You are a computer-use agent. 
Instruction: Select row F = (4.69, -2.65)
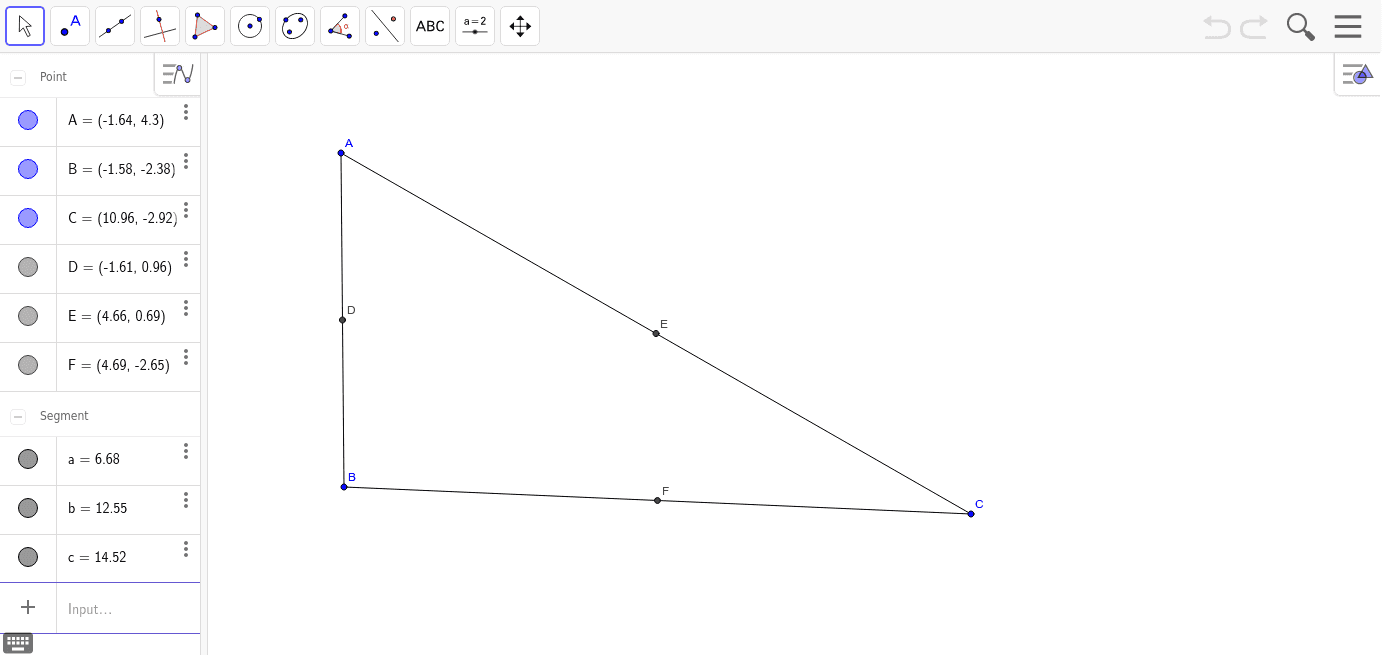(100, 366)
